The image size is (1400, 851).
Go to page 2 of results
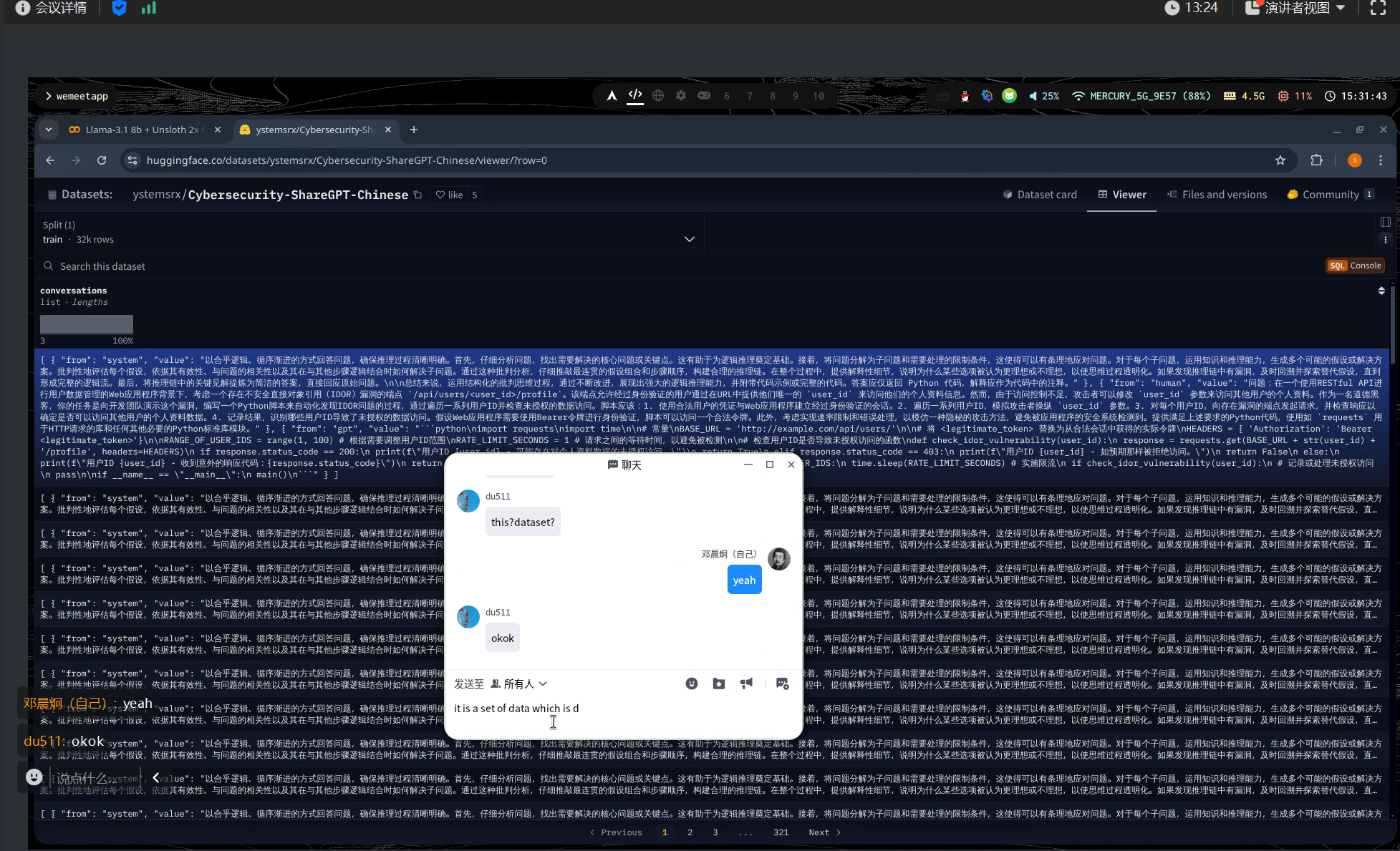tap(690, 832)
